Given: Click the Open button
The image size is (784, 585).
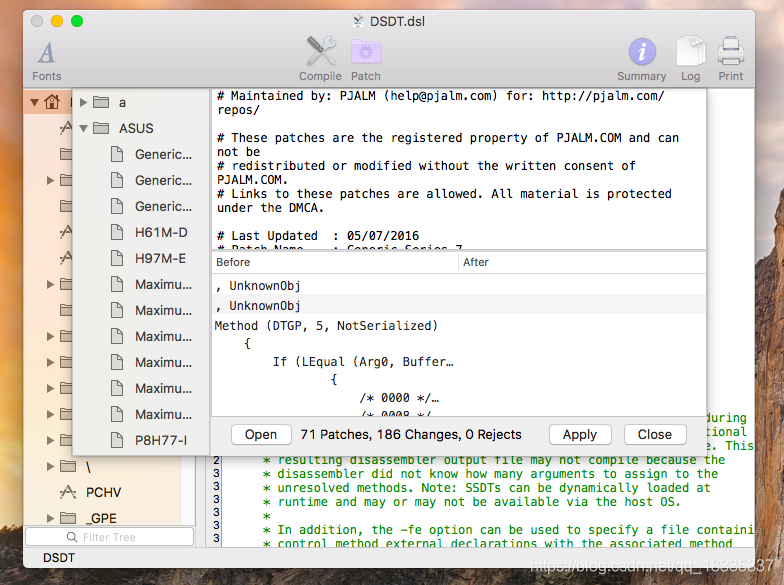Looking at the screenshot, I should pyautogui.click(x=261, y=434).
